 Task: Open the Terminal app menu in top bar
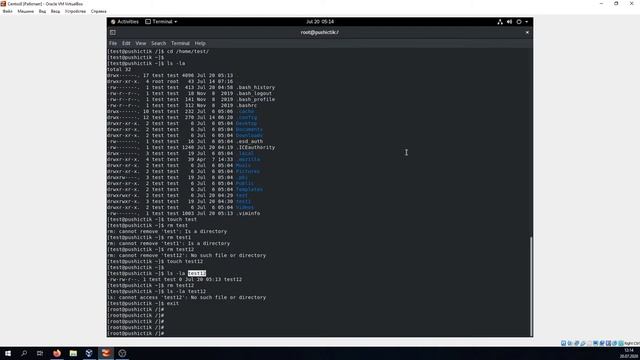[x=161, y=22]
